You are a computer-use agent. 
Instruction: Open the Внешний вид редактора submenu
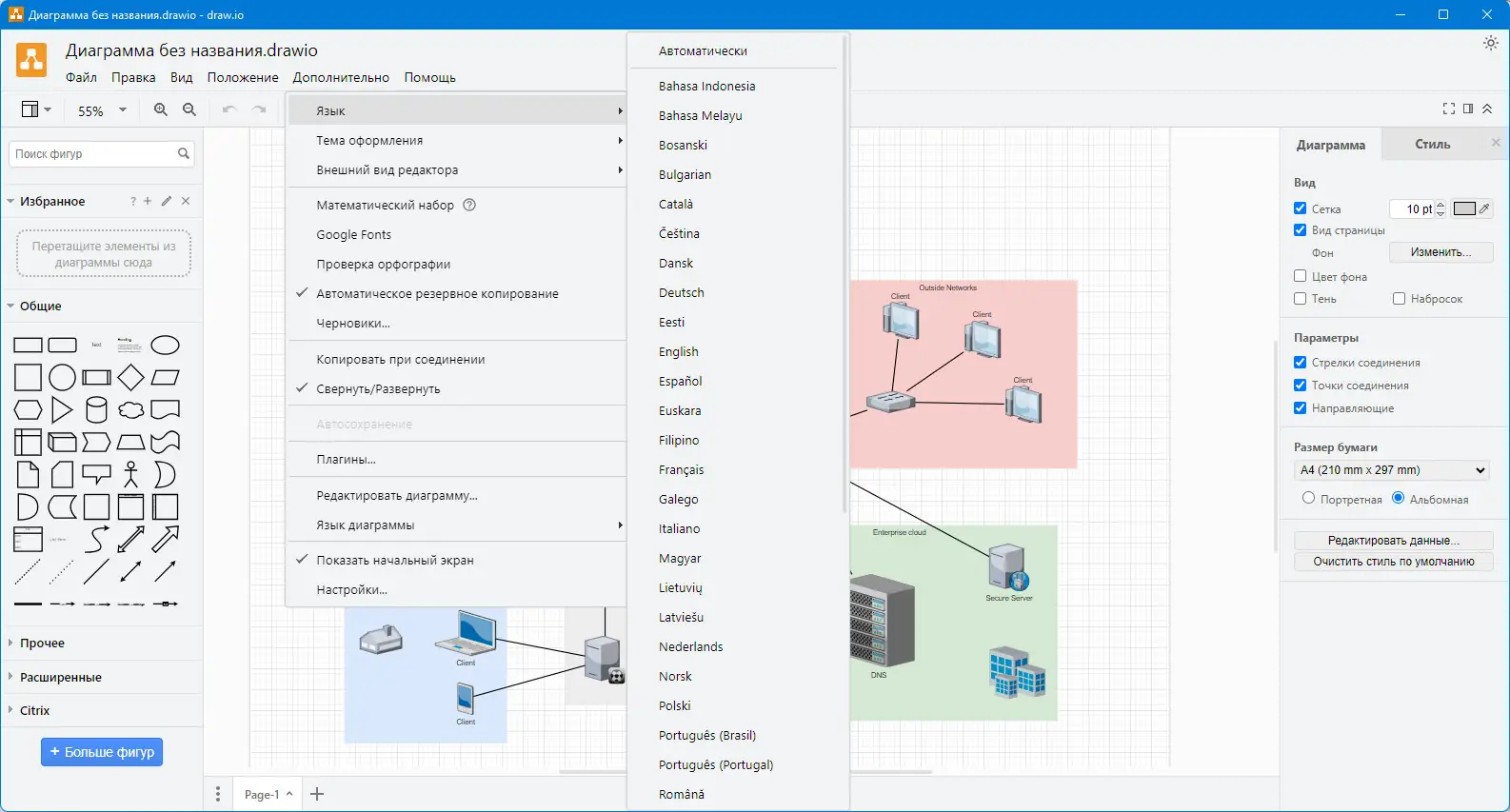coord(457,169)
